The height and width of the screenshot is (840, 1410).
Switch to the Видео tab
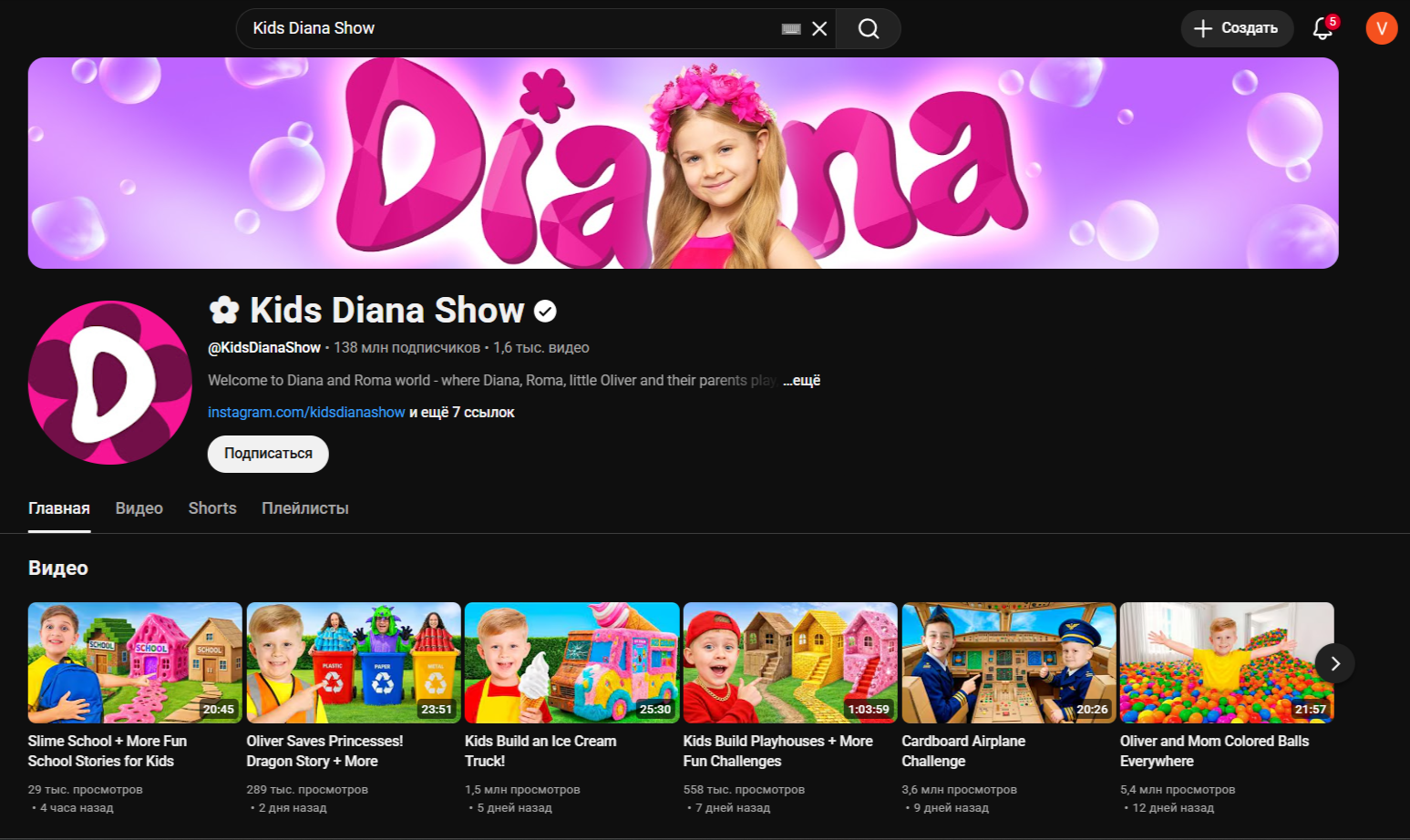tap(139, 508)
